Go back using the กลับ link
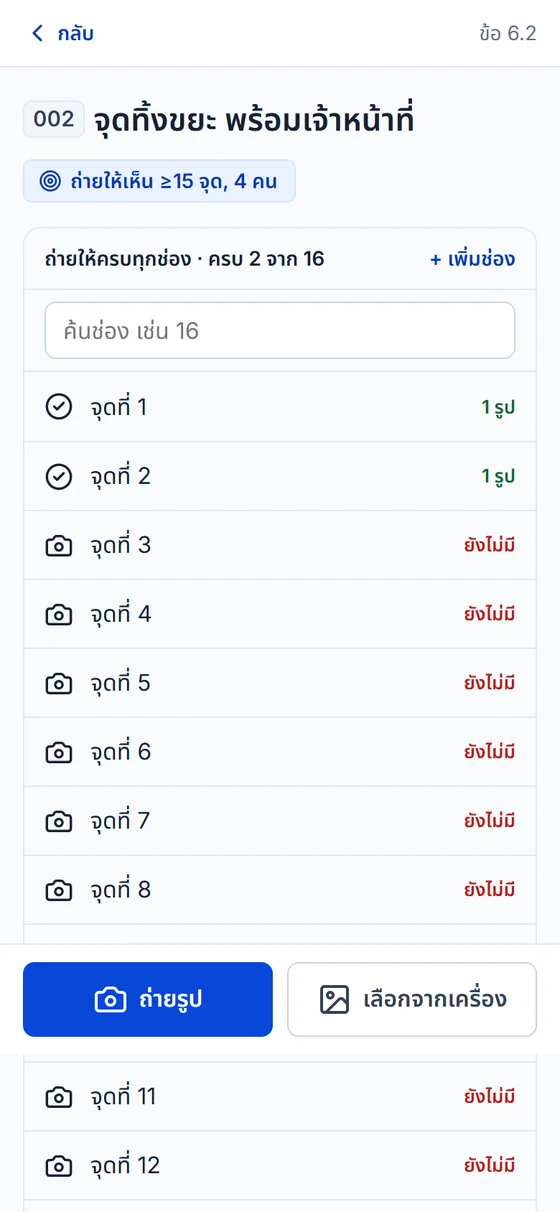This screenshot has height=1212, width=560. pos(62,33)
